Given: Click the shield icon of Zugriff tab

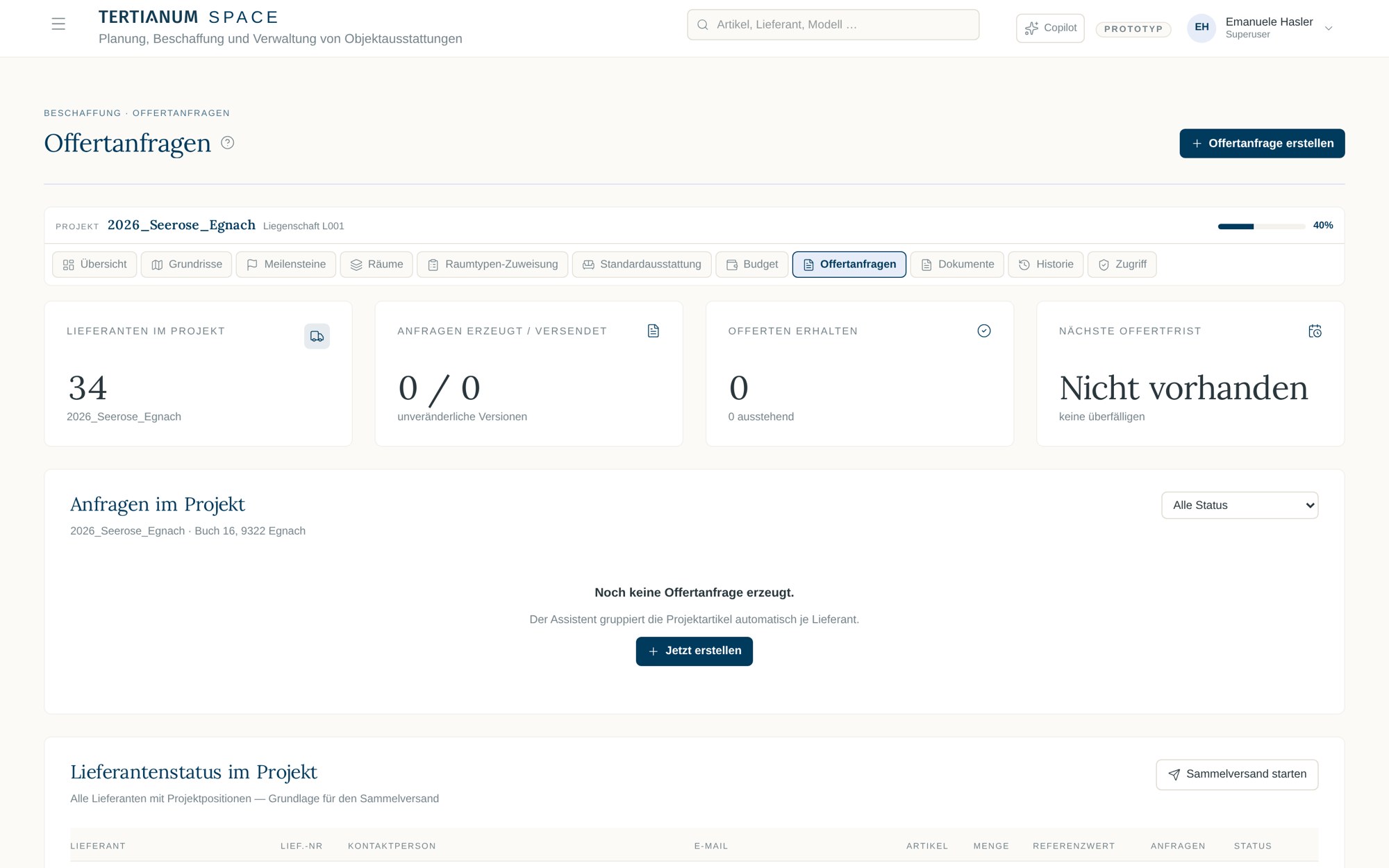Looking at the screenshot, I should coord(1104,265).
